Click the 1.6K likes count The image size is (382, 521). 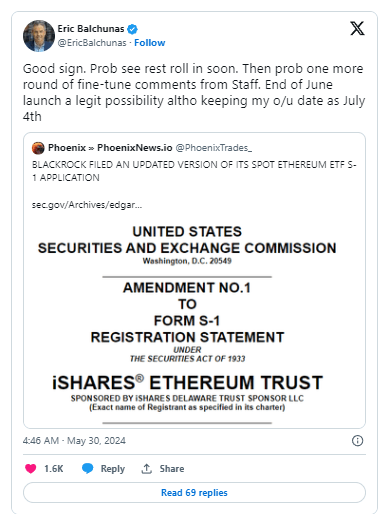pos(54,469)
